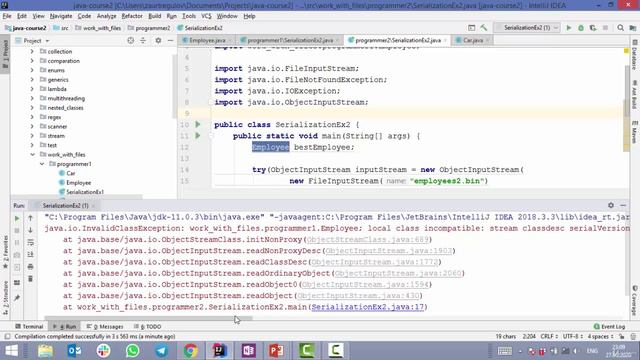Start debugging with the bug icon

pyautogui.click(x=581, y=28)
